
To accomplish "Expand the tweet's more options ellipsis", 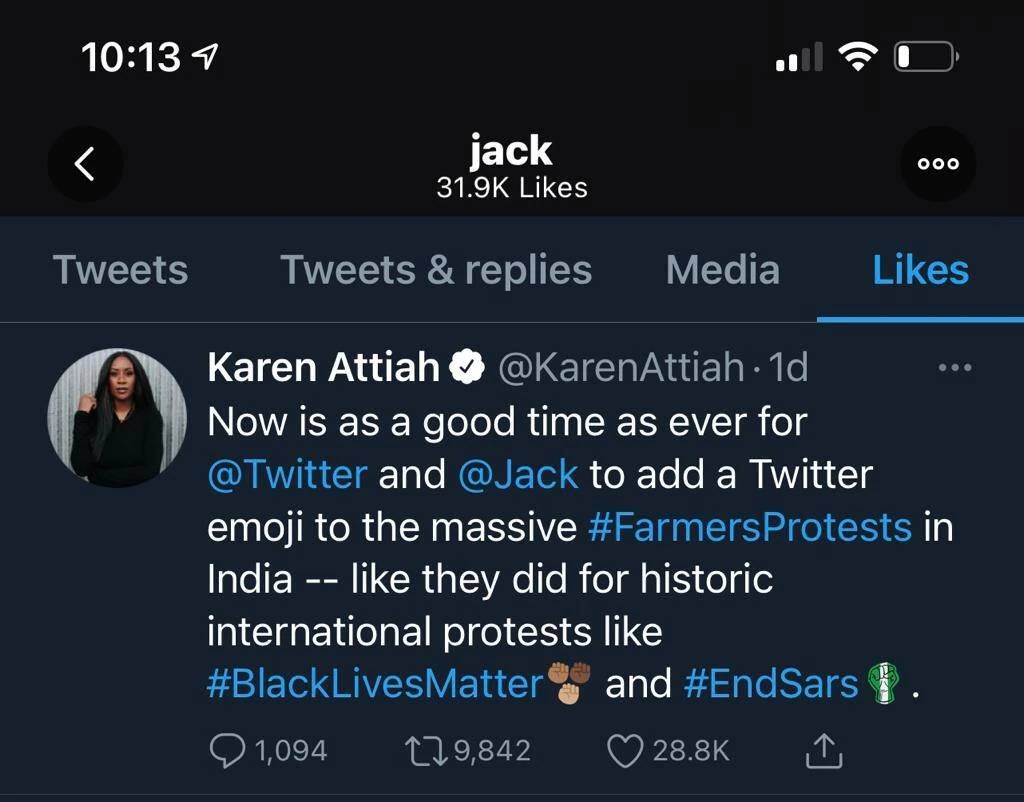I will coord(954,368).
